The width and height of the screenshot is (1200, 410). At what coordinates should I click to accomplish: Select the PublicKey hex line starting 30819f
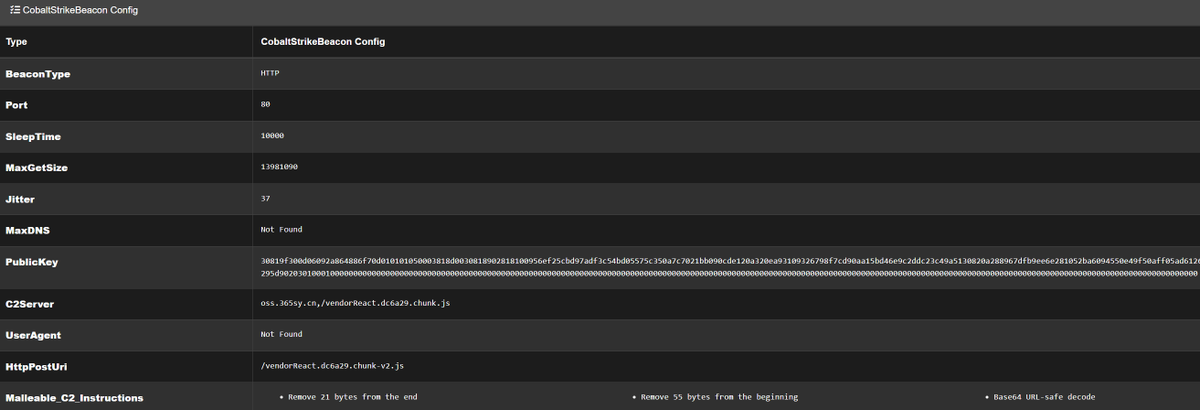[x=730, y=261]
